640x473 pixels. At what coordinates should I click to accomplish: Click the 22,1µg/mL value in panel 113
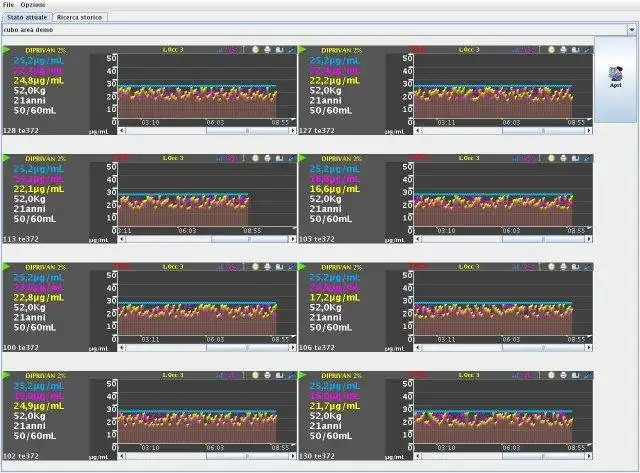click(x=39, y=189)
